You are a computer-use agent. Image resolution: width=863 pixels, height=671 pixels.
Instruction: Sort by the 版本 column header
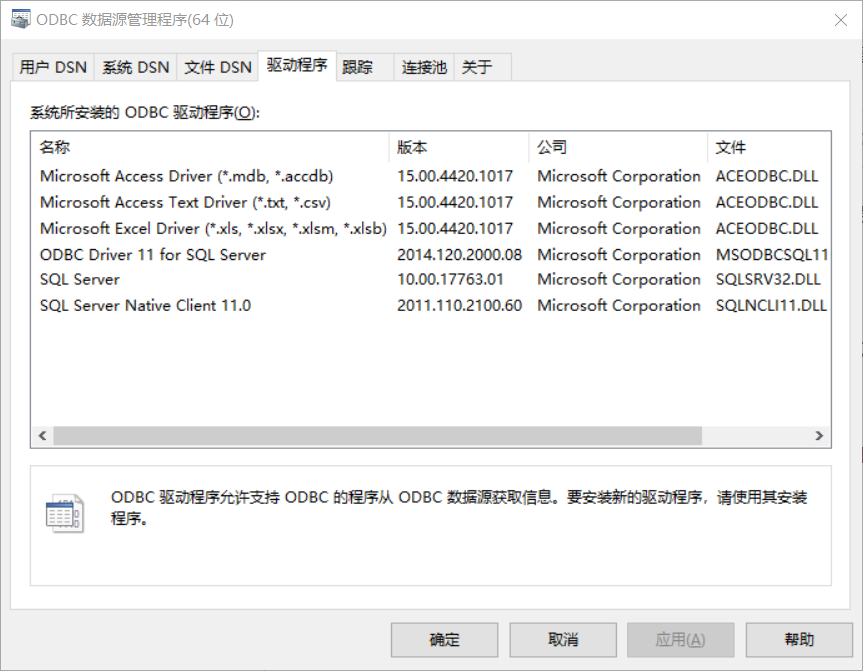(x=458, y=148)
